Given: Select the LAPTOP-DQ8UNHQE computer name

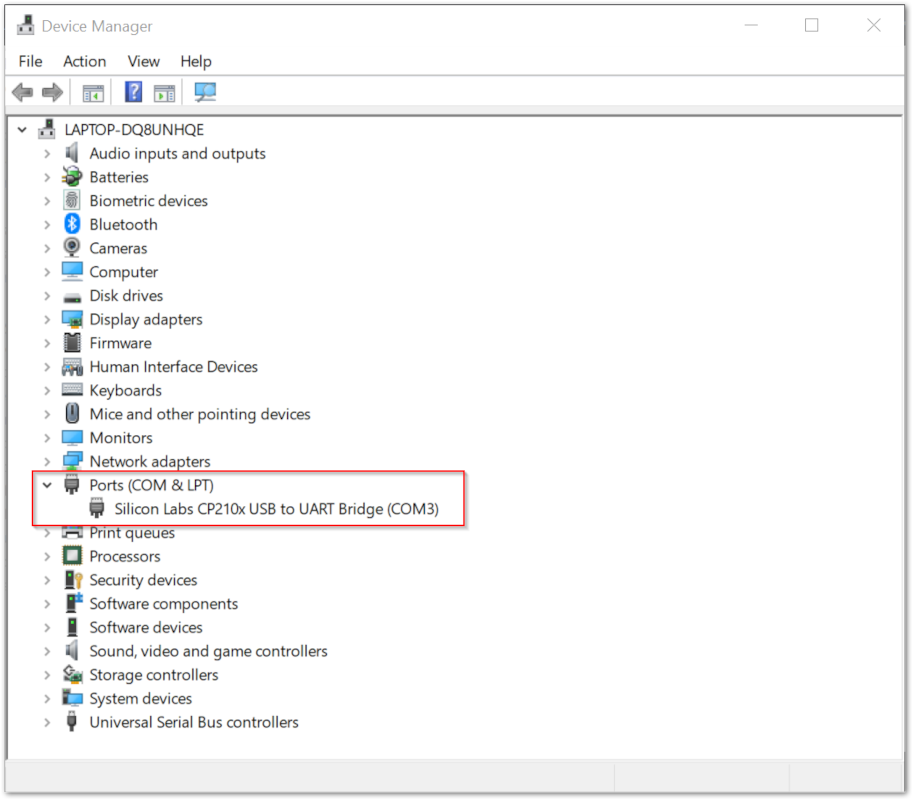Looking at the screenshot, I should (134, 129).
